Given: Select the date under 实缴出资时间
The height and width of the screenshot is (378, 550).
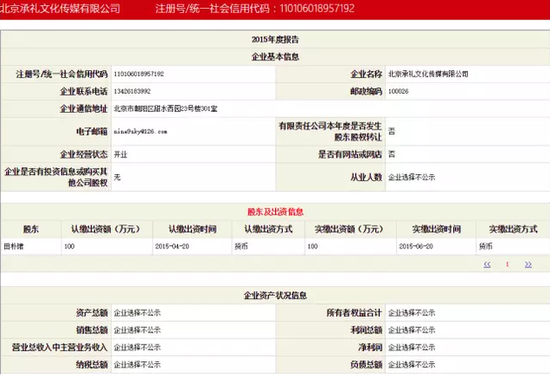Looking at the screenshot, I should click(416, 247).
